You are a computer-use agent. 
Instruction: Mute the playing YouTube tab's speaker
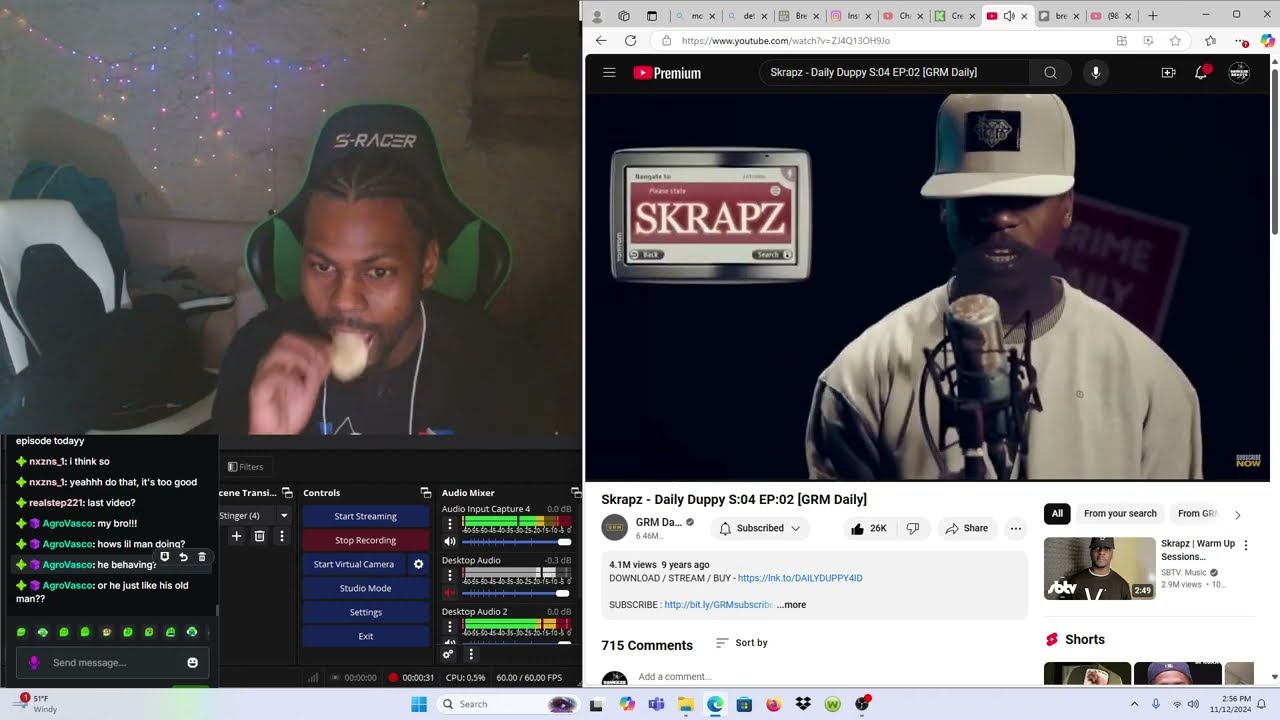point(1008,16)
